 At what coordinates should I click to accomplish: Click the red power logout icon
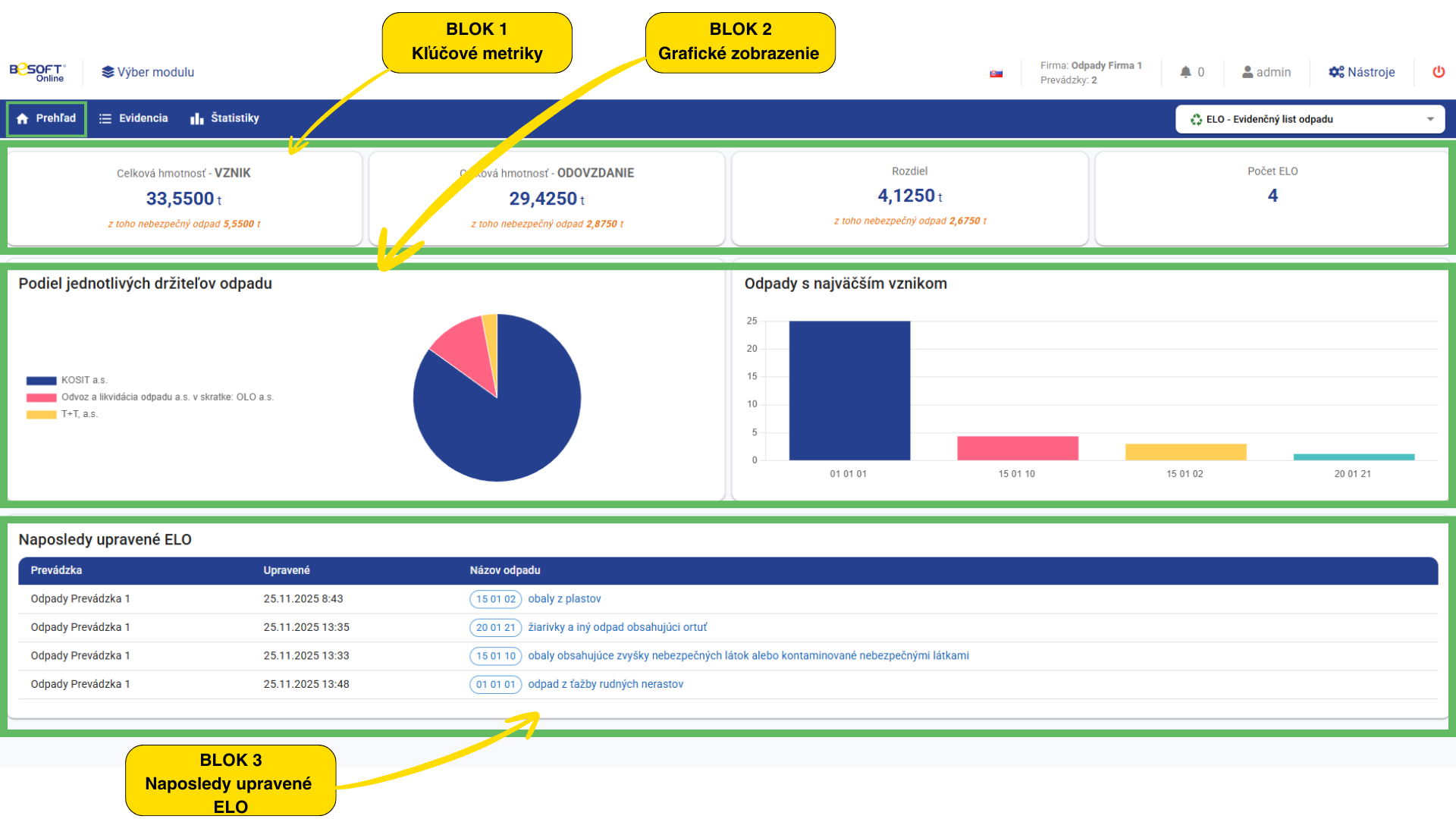[x=1439, y=72]
